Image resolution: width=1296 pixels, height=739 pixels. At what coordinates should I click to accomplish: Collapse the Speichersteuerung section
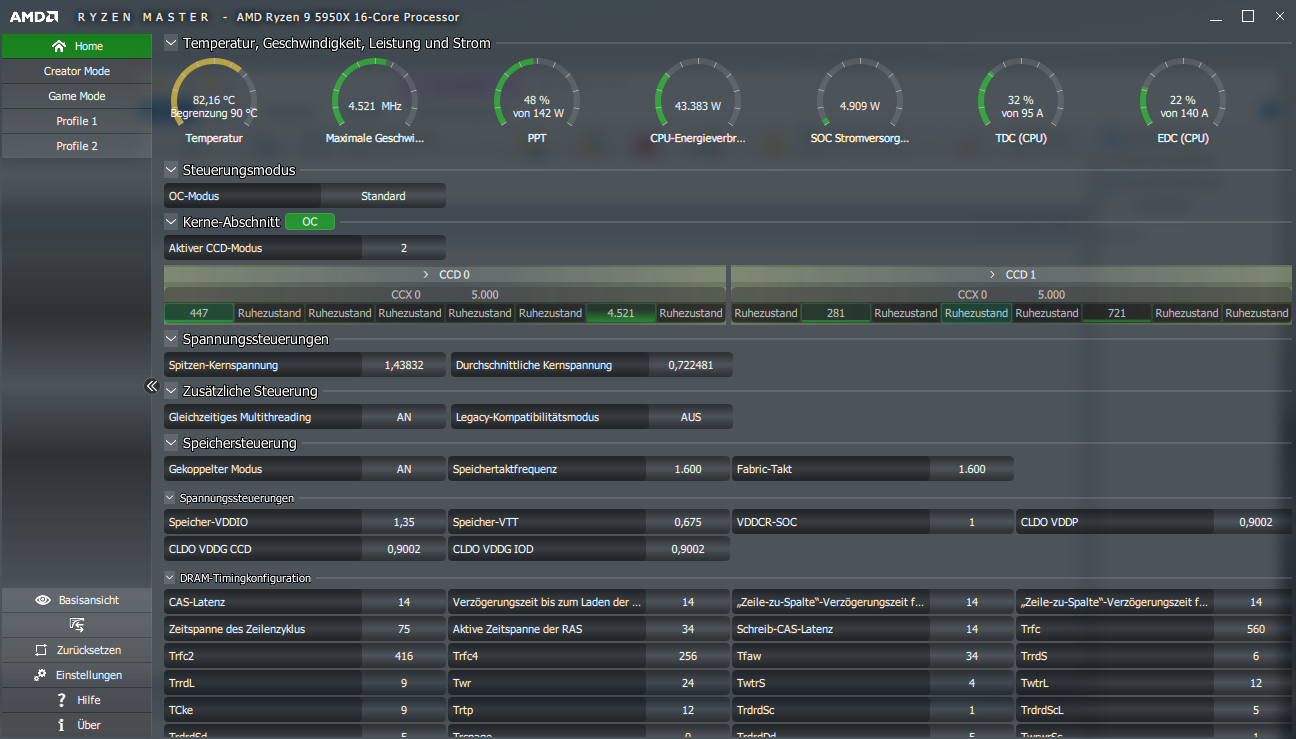171,443
